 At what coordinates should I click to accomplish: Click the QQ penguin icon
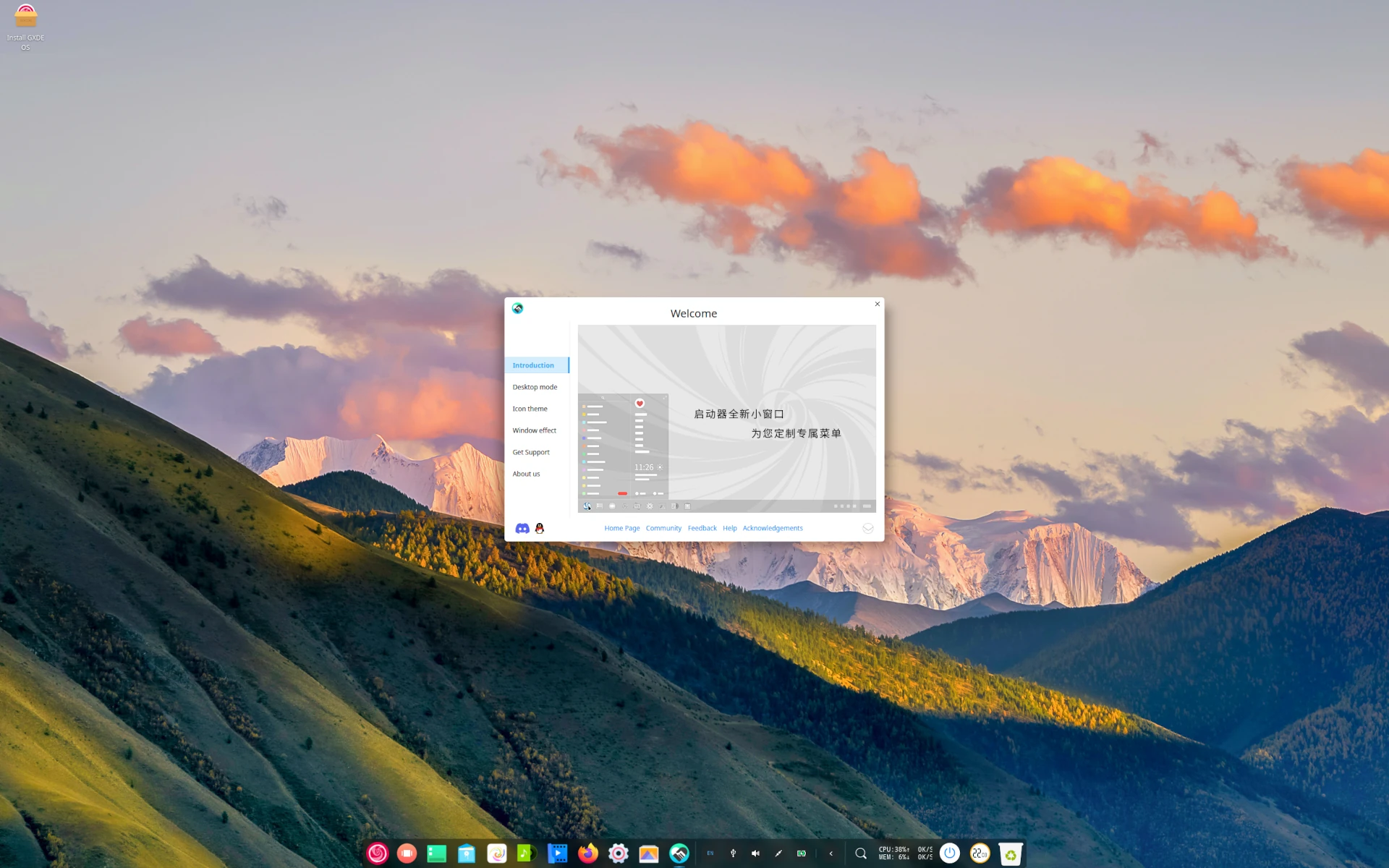click(x=540, y=529)
